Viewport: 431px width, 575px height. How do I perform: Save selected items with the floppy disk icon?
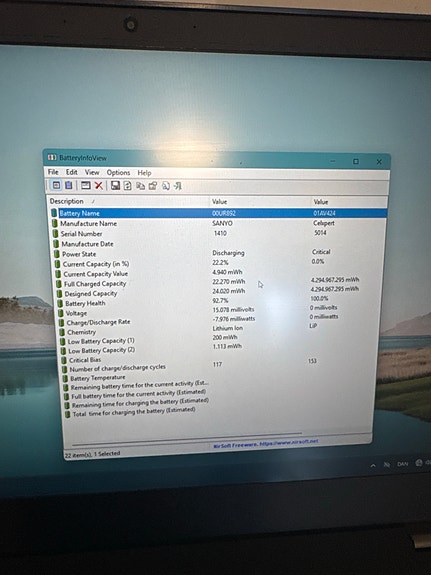[x=116, y=186]
